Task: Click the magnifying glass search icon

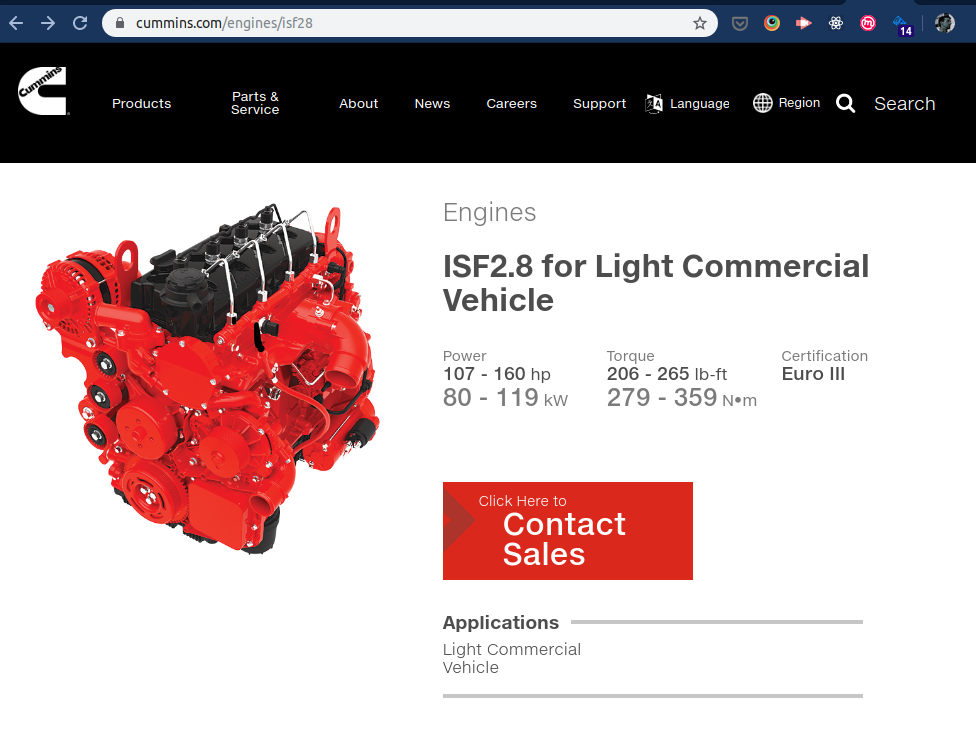Action: [845, 103]
